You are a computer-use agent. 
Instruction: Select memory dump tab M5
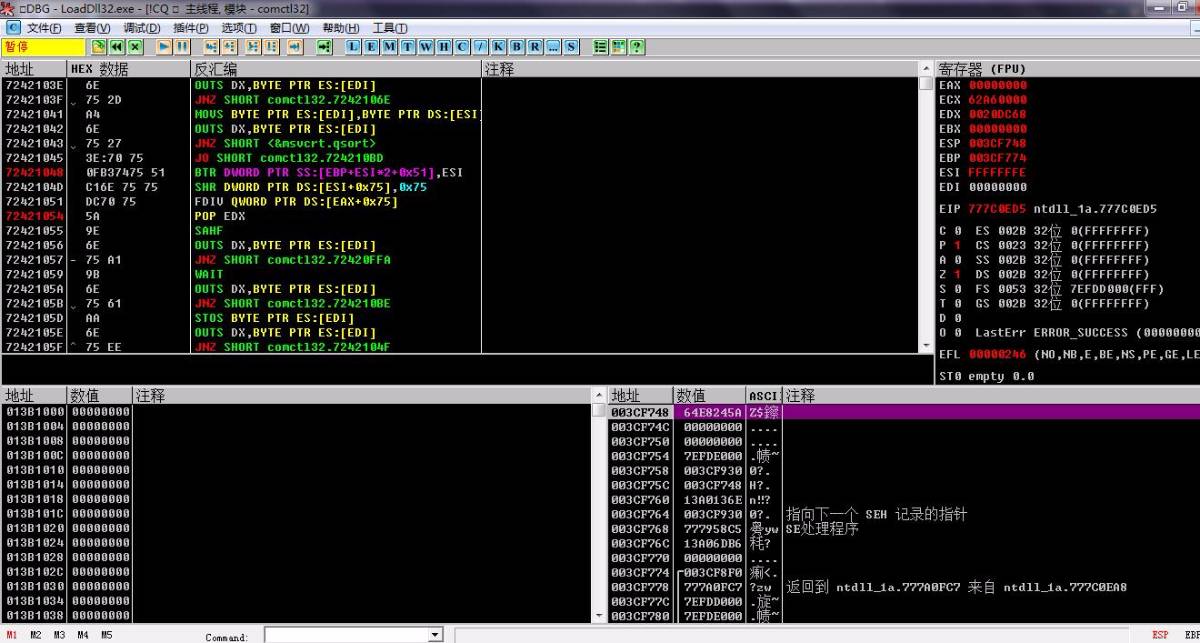pyautogui.click(x=107, y=635)
